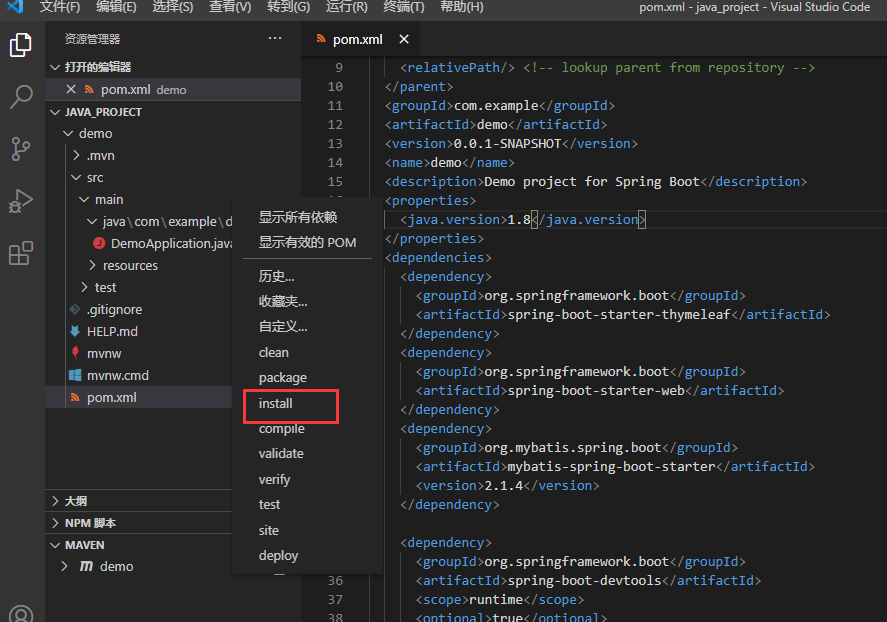887x622 pixels.
Task: Expand the .mvn folder
Action: click(x=76, y=155)
